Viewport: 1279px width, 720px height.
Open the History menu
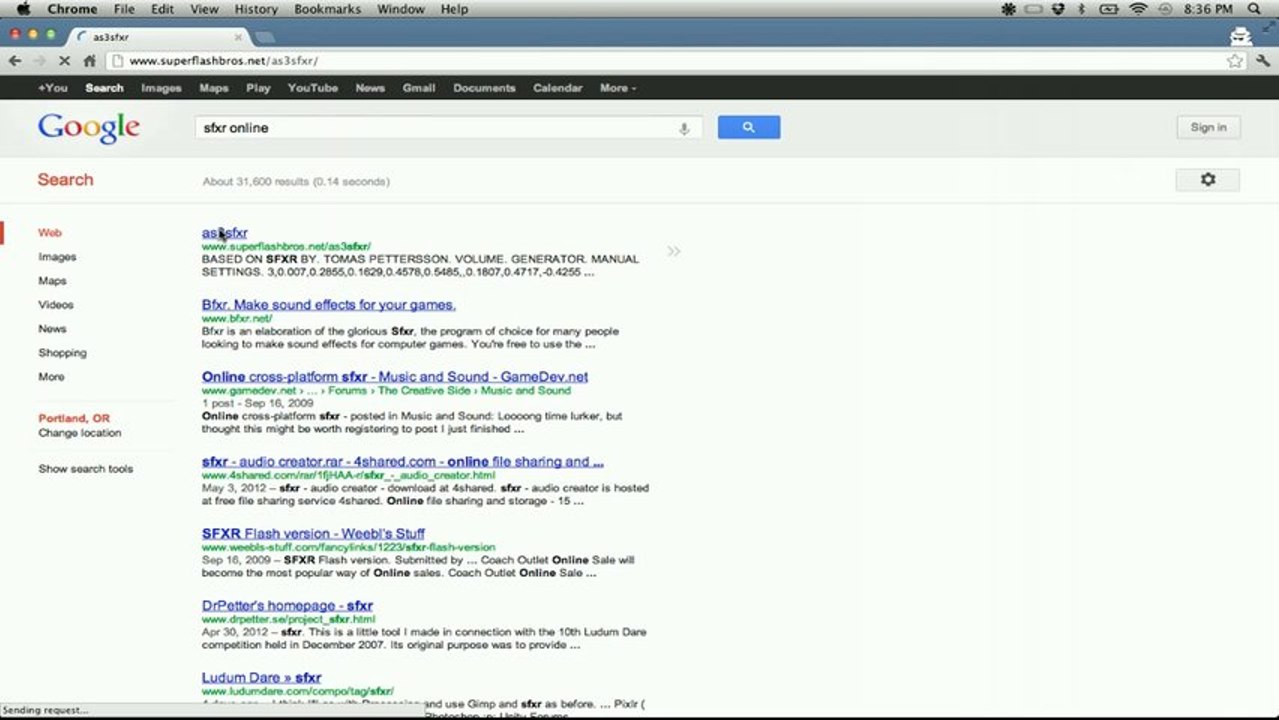(256, 9)
